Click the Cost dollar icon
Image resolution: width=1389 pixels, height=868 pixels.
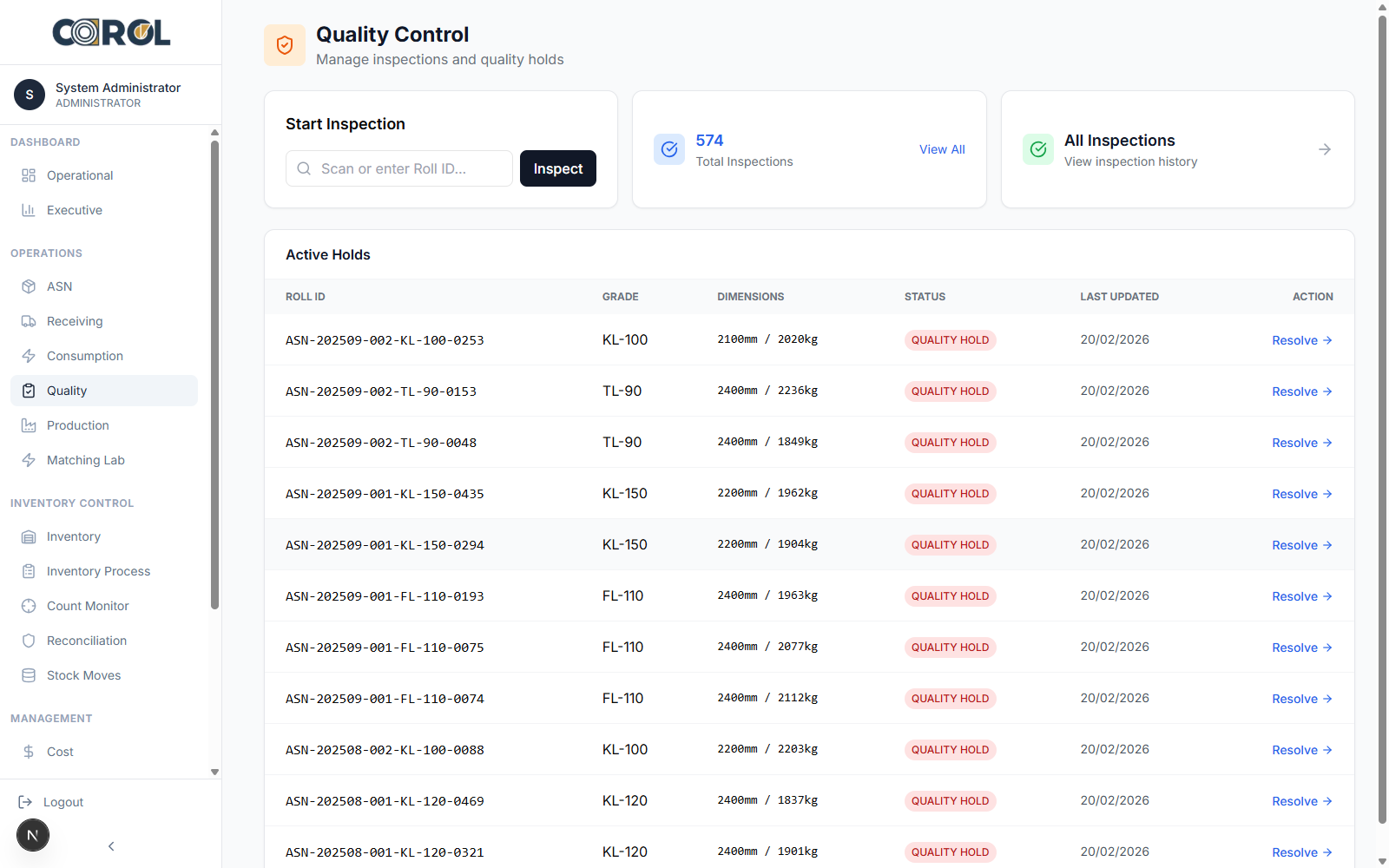(x=29, y=752)
